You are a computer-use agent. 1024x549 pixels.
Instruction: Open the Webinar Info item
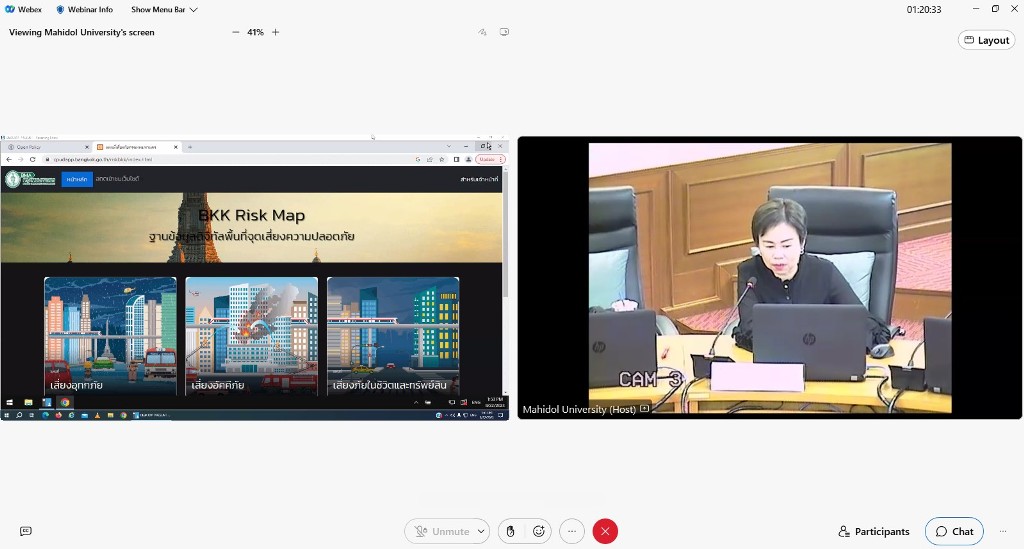pos(84,9)
